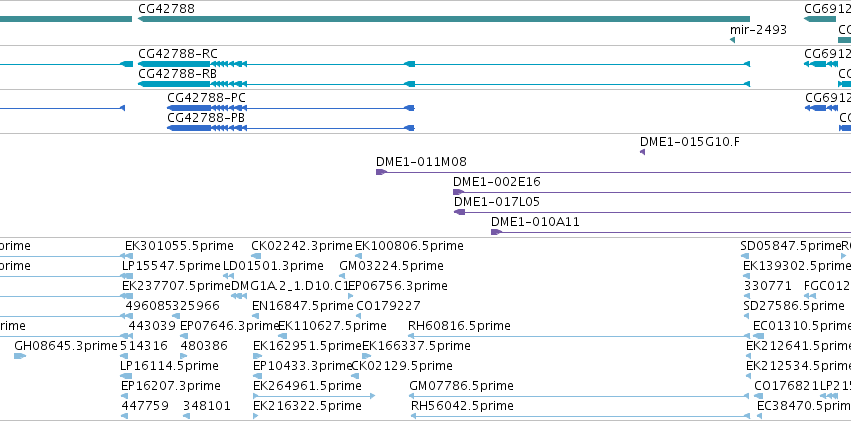
Task: Click the GH08645.3prime feature glyph
Action: [20, 356]
